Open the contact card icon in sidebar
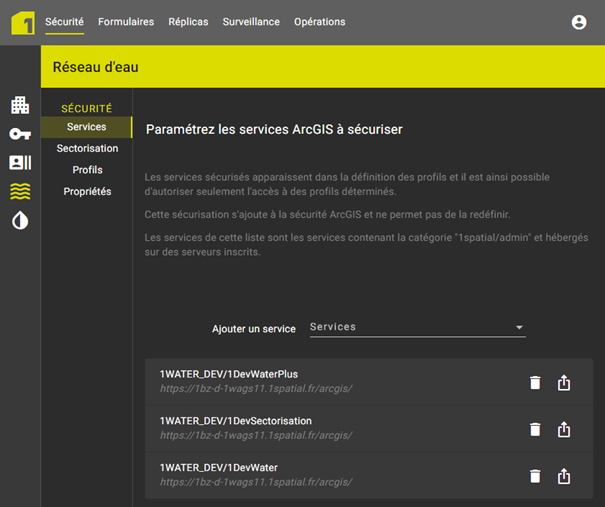The height and width of the screenshot is (507, 605). tap(20, 163)
